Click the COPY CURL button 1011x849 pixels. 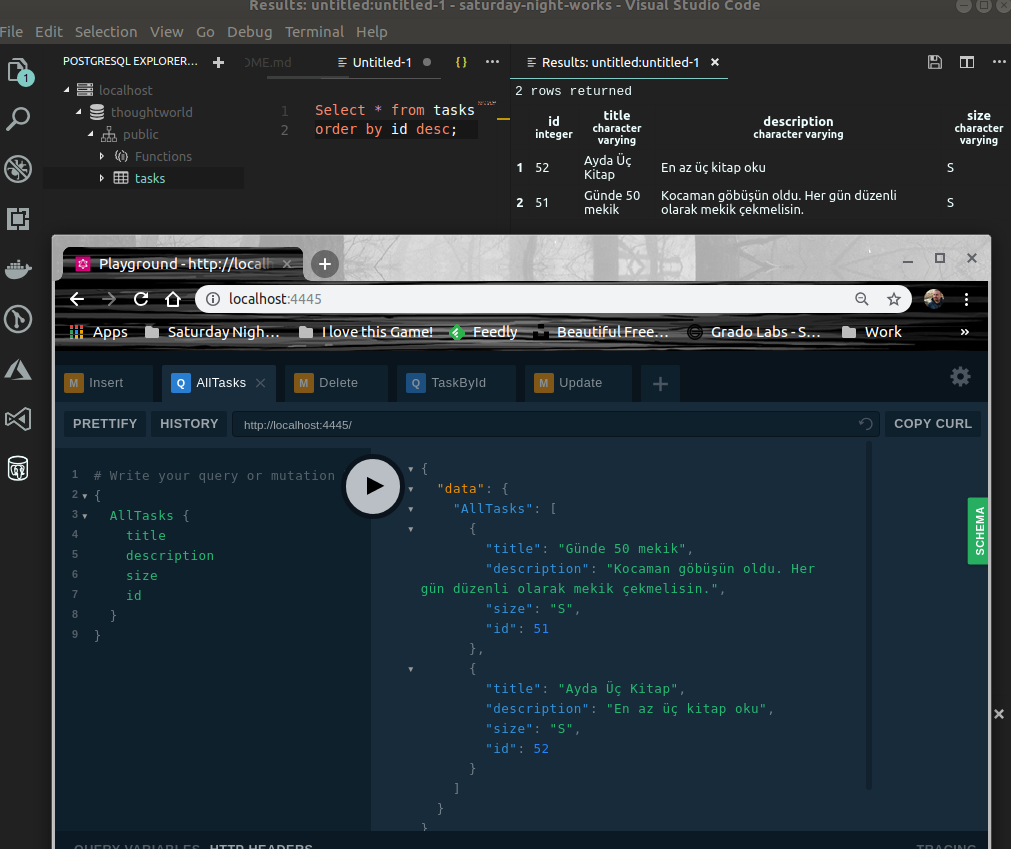click(932, 424)
